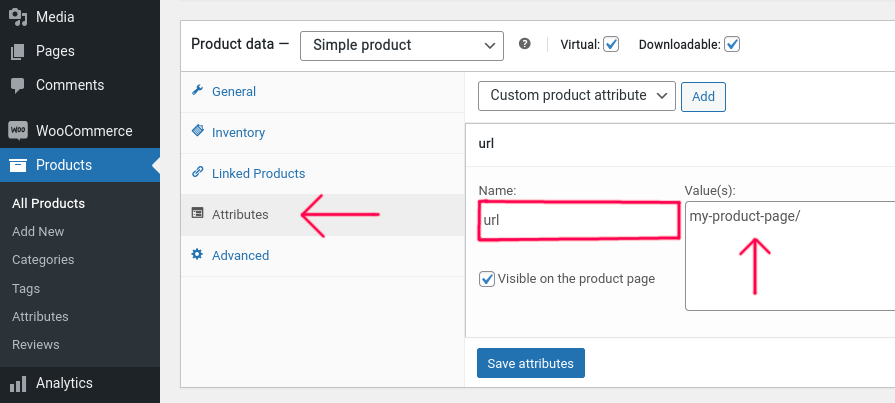Switch to the General tab
895x403 pixels.
[x=322, y=91]
